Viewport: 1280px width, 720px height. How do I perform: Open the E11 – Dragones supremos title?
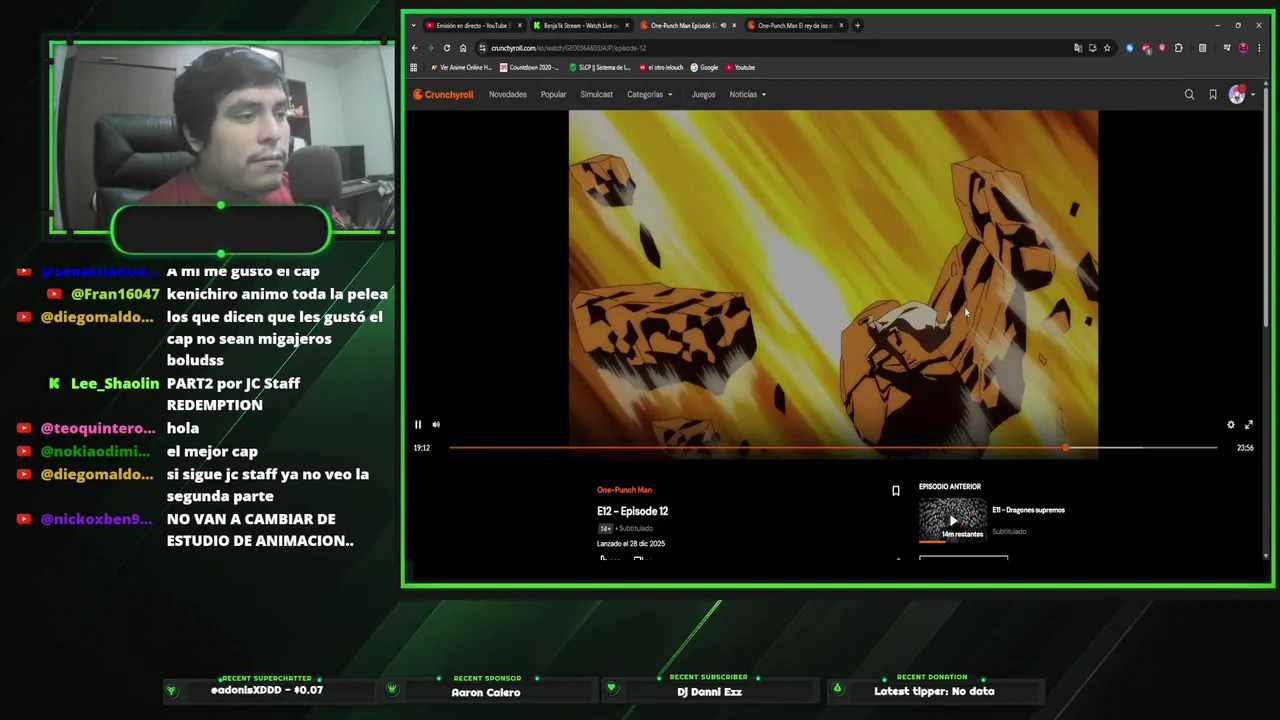(1028, 510)
